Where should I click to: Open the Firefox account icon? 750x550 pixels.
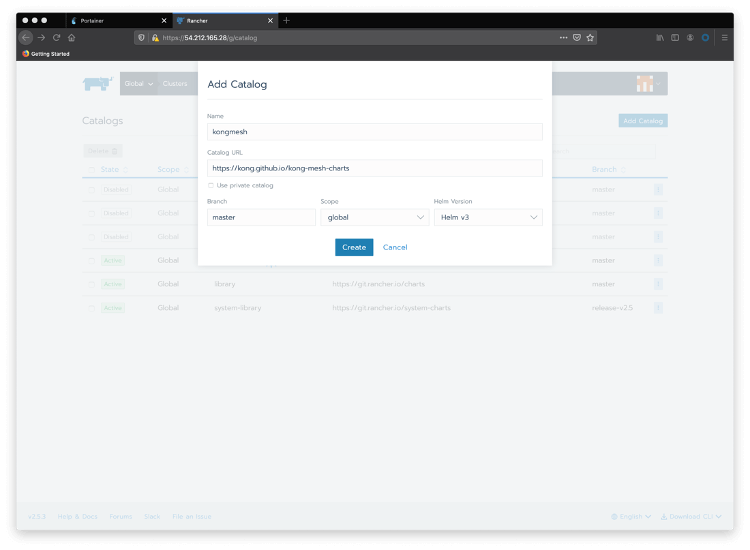click(690, 37)
